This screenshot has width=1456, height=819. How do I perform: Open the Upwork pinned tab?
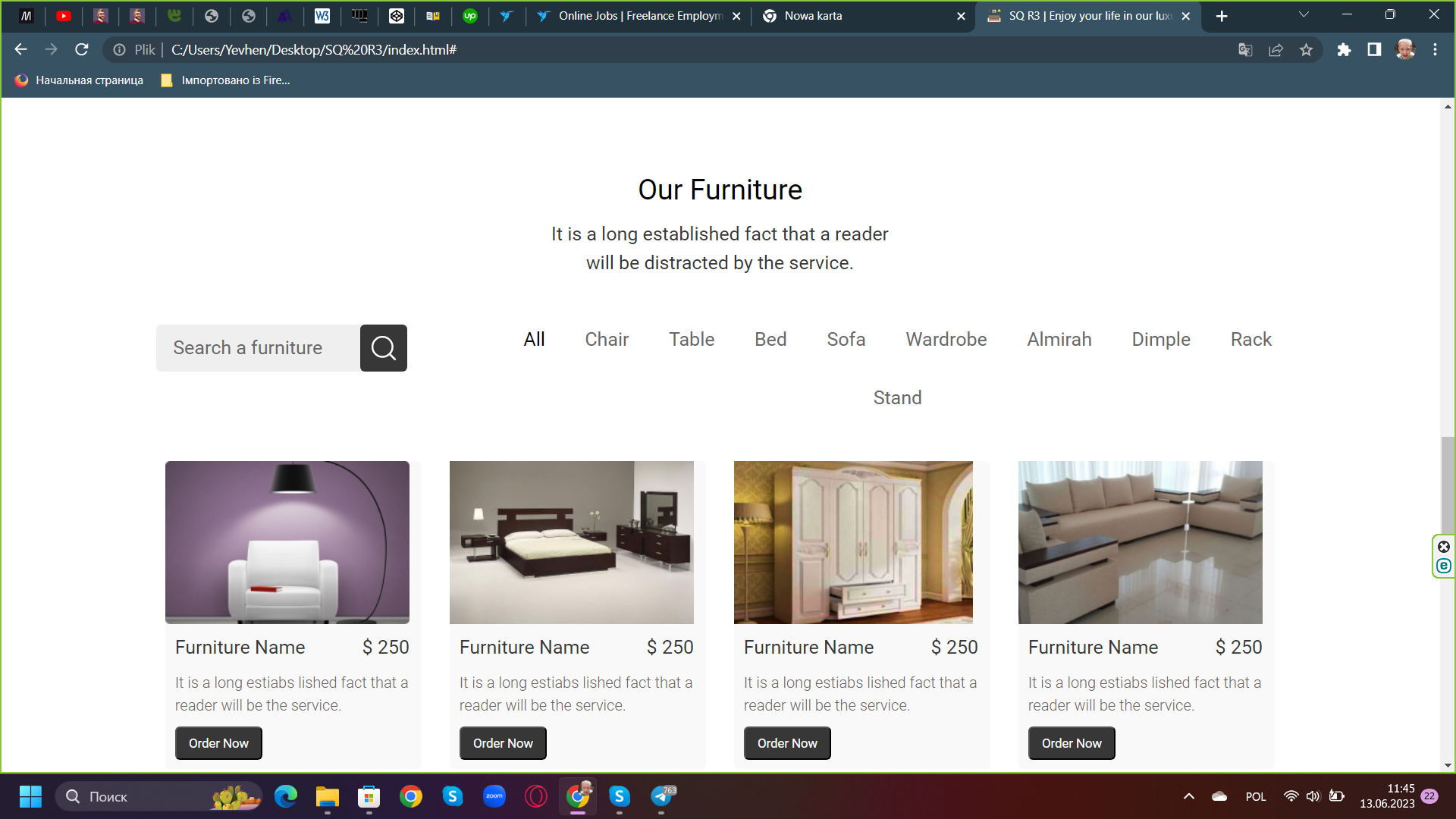(x=470, y=16)
